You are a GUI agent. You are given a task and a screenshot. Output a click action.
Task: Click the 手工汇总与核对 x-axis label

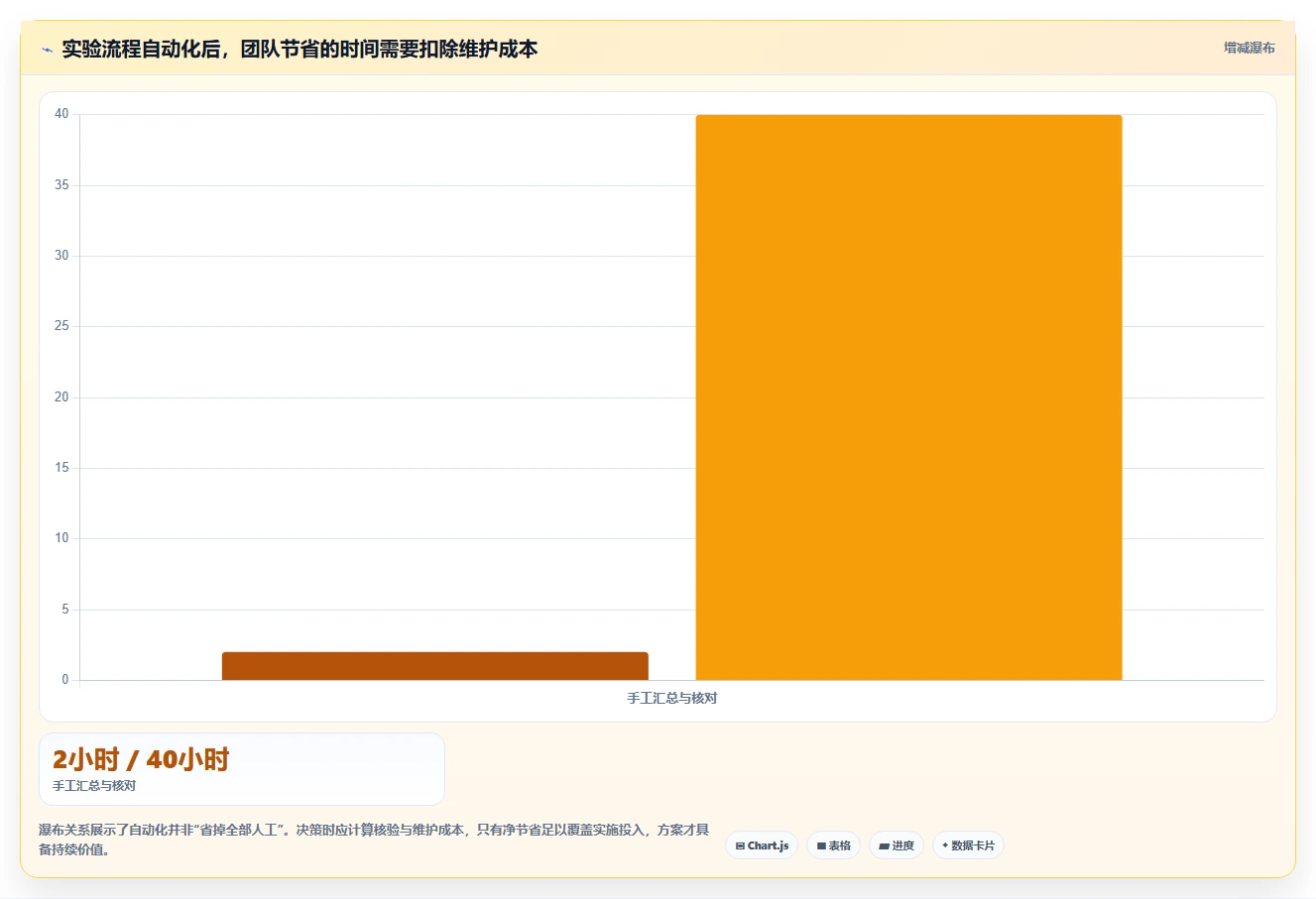pyautogui.click(x=671, y=698)
